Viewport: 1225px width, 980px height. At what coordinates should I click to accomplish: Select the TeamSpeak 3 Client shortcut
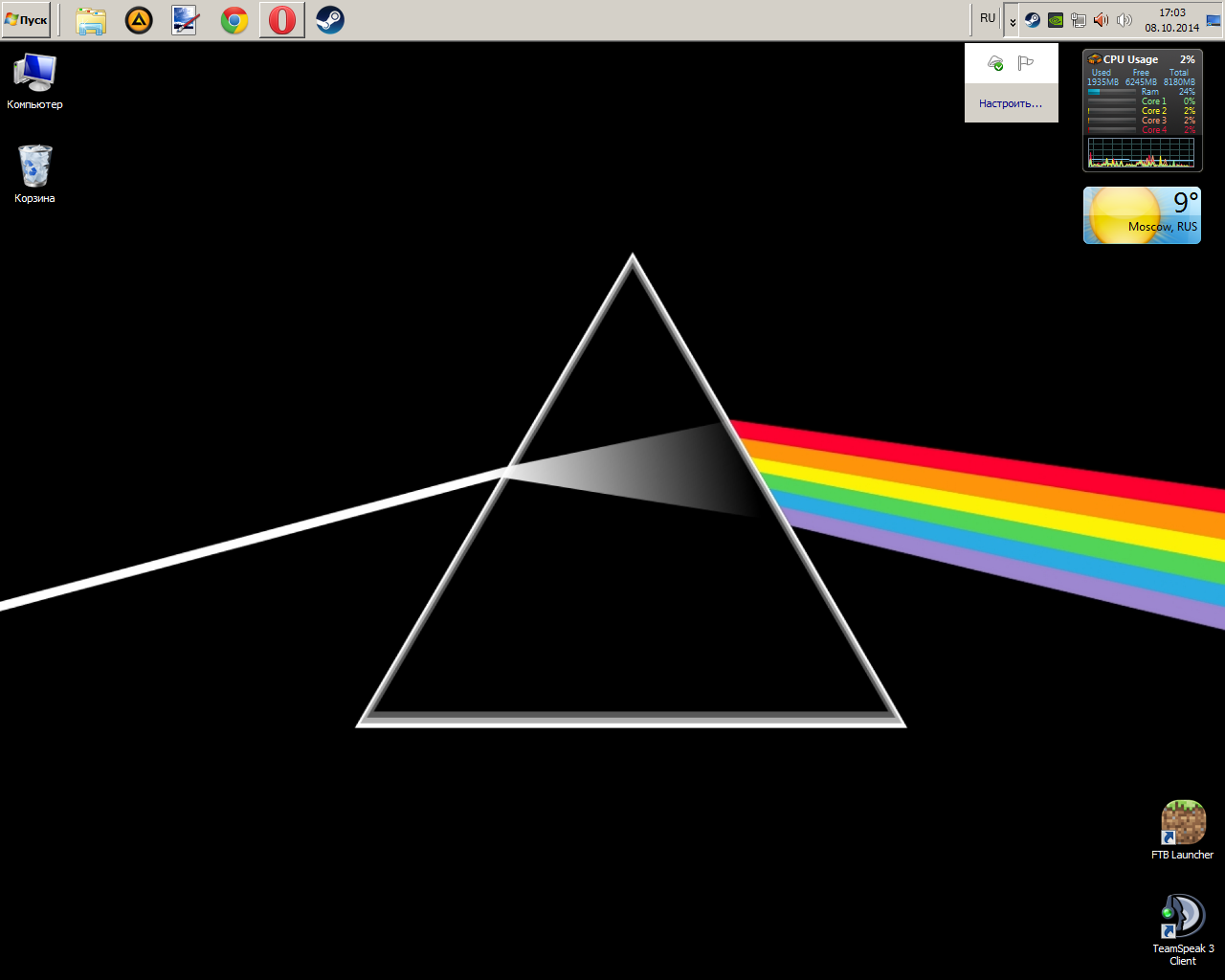1183,930
